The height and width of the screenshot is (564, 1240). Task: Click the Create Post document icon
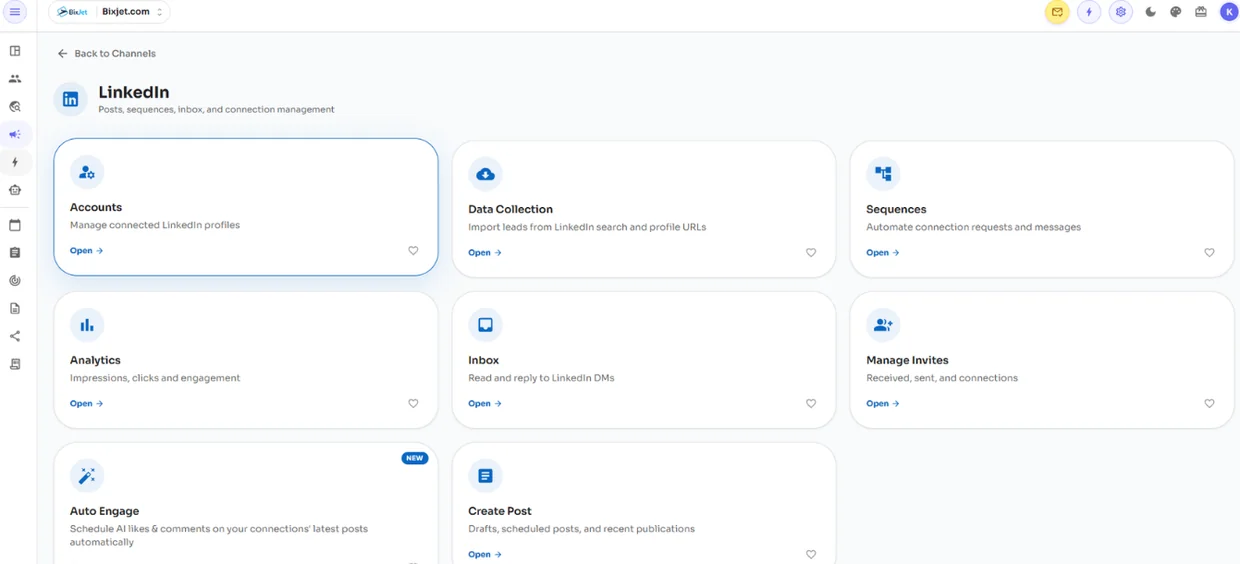click(485, 476)
